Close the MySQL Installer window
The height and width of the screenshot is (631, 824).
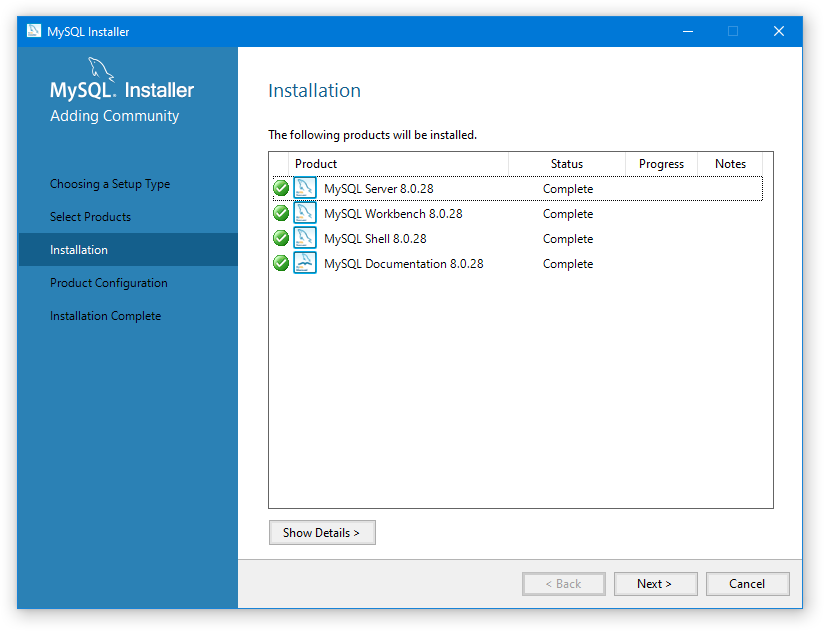[x=779, y=31]
